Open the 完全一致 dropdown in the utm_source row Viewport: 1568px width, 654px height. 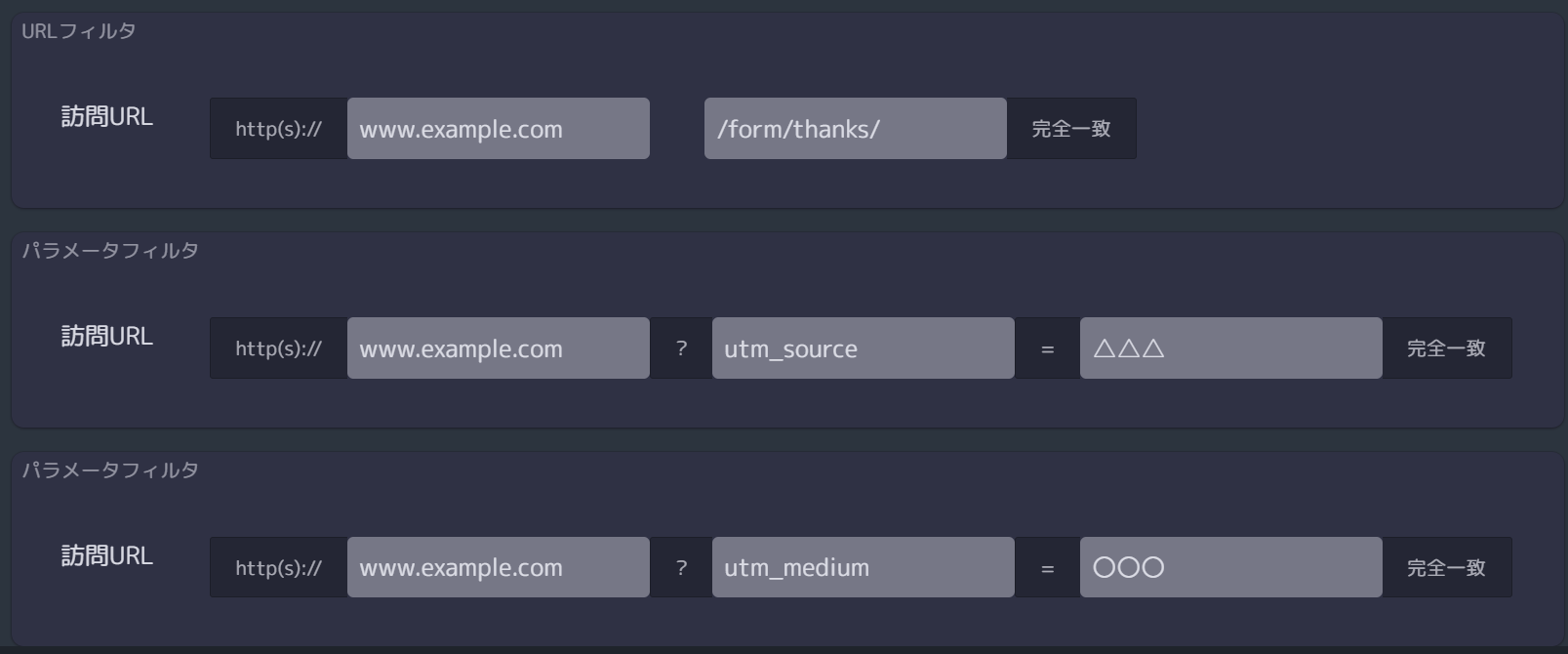coord(1446,347)
